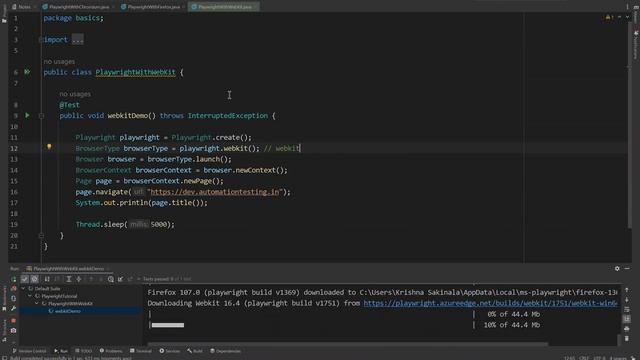Expand all test tree nodes
The width and height of the screenshot is (640, 360).
[x=69, y=279]
